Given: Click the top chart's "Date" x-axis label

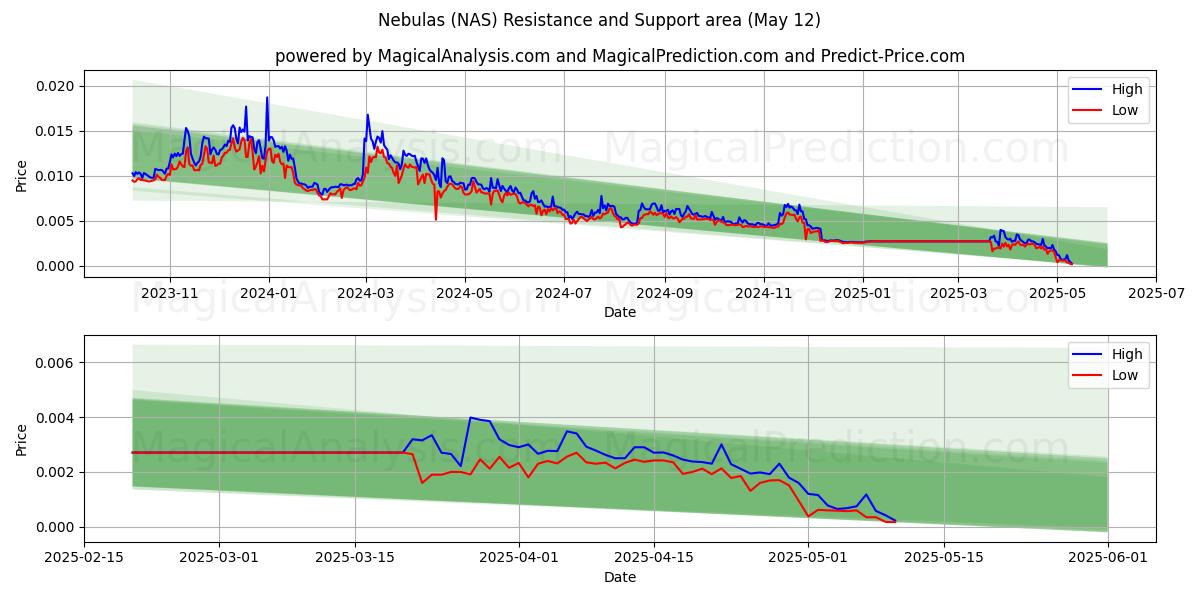Looking at the screenshot, I should [620, 312].
